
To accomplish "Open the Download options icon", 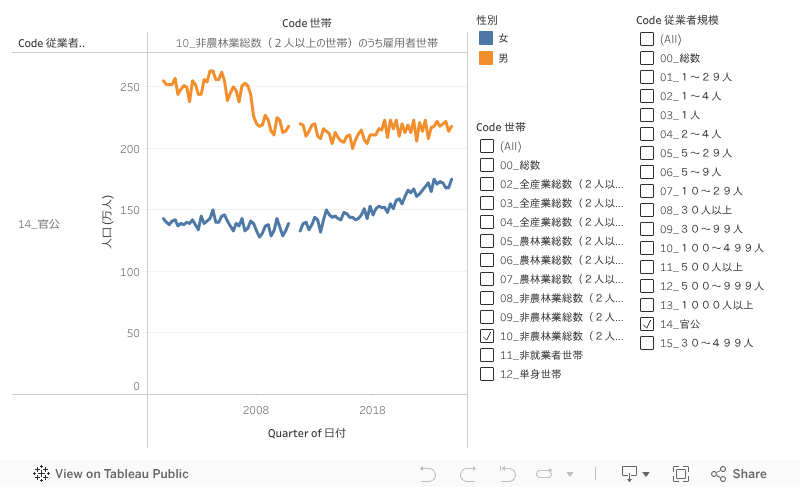I will [635, 474].
